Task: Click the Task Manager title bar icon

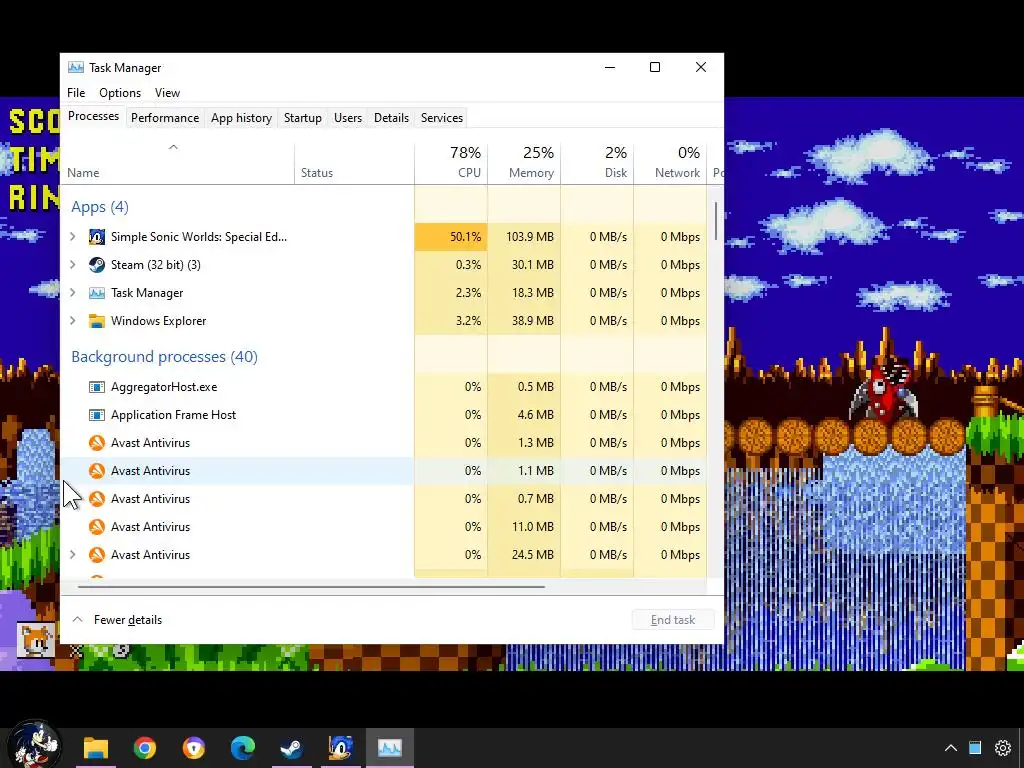Action: 76,67
